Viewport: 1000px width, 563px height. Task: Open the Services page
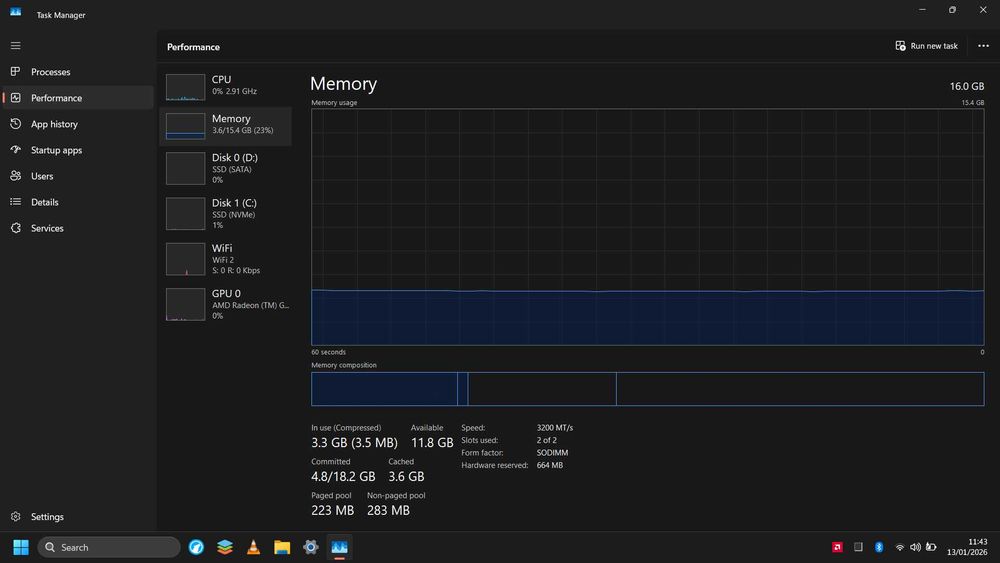pos(78,228)
